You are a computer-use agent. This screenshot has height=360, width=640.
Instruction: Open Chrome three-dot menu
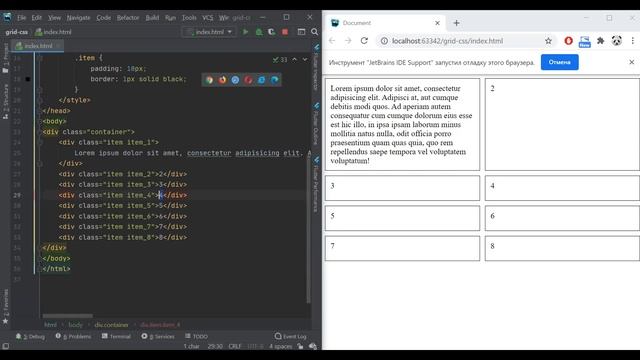632,41
